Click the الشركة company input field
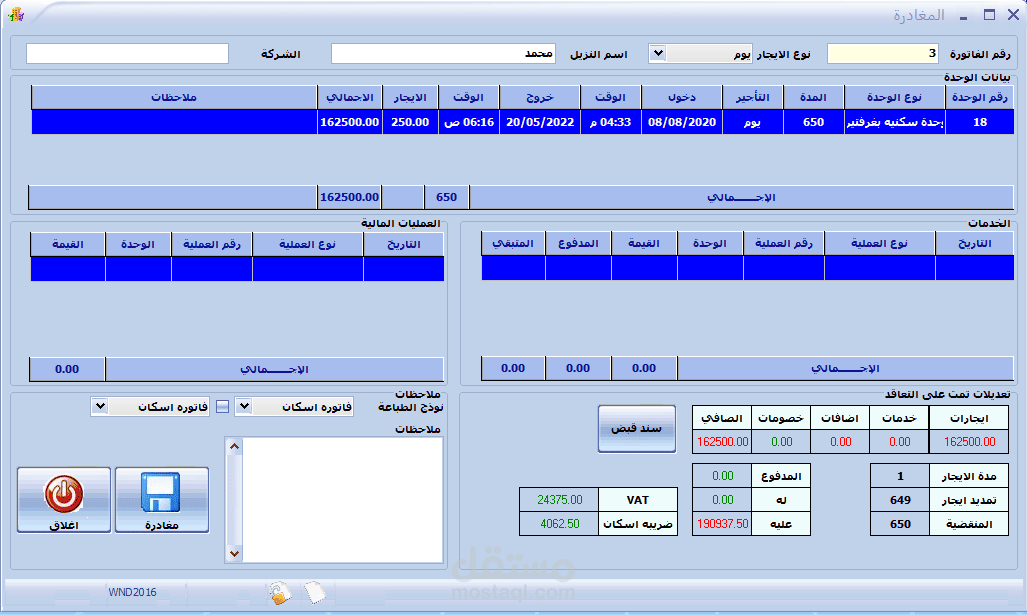 (x=128, y=54)
